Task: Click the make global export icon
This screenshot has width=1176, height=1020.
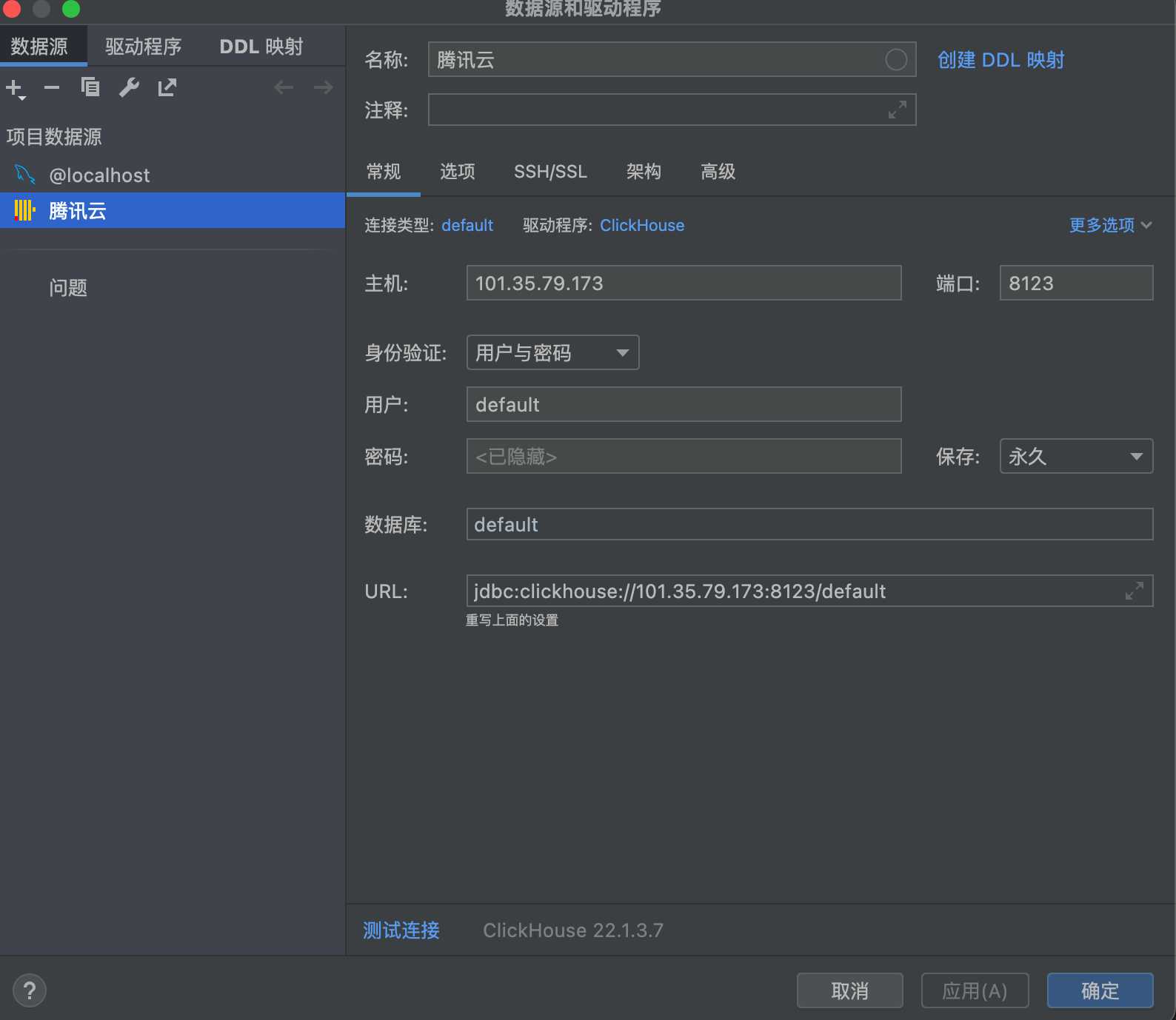Action: click(167, 88)
